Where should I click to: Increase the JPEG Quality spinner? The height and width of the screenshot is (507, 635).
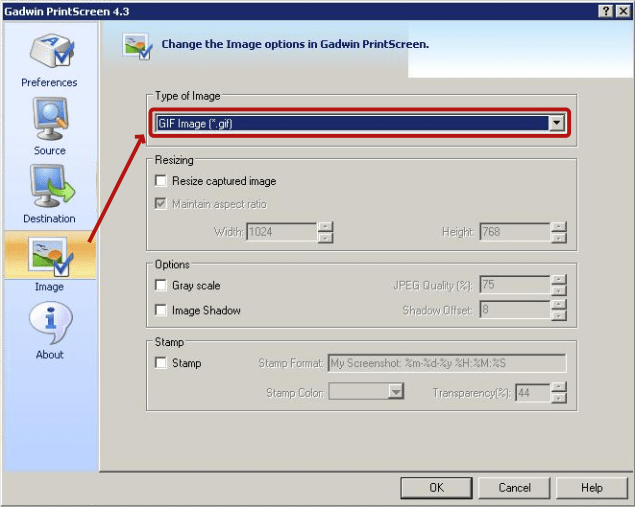pos(558,279)
